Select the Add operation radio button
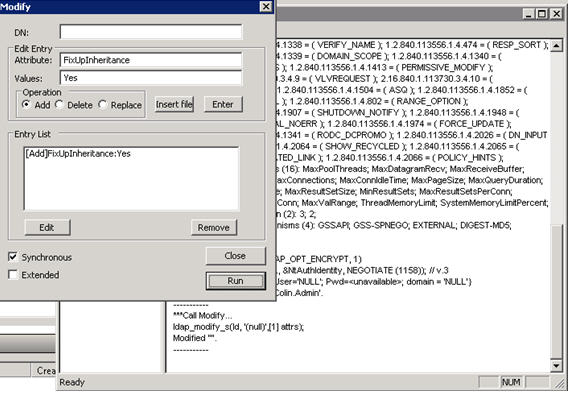569x394 pixels. 26,105
